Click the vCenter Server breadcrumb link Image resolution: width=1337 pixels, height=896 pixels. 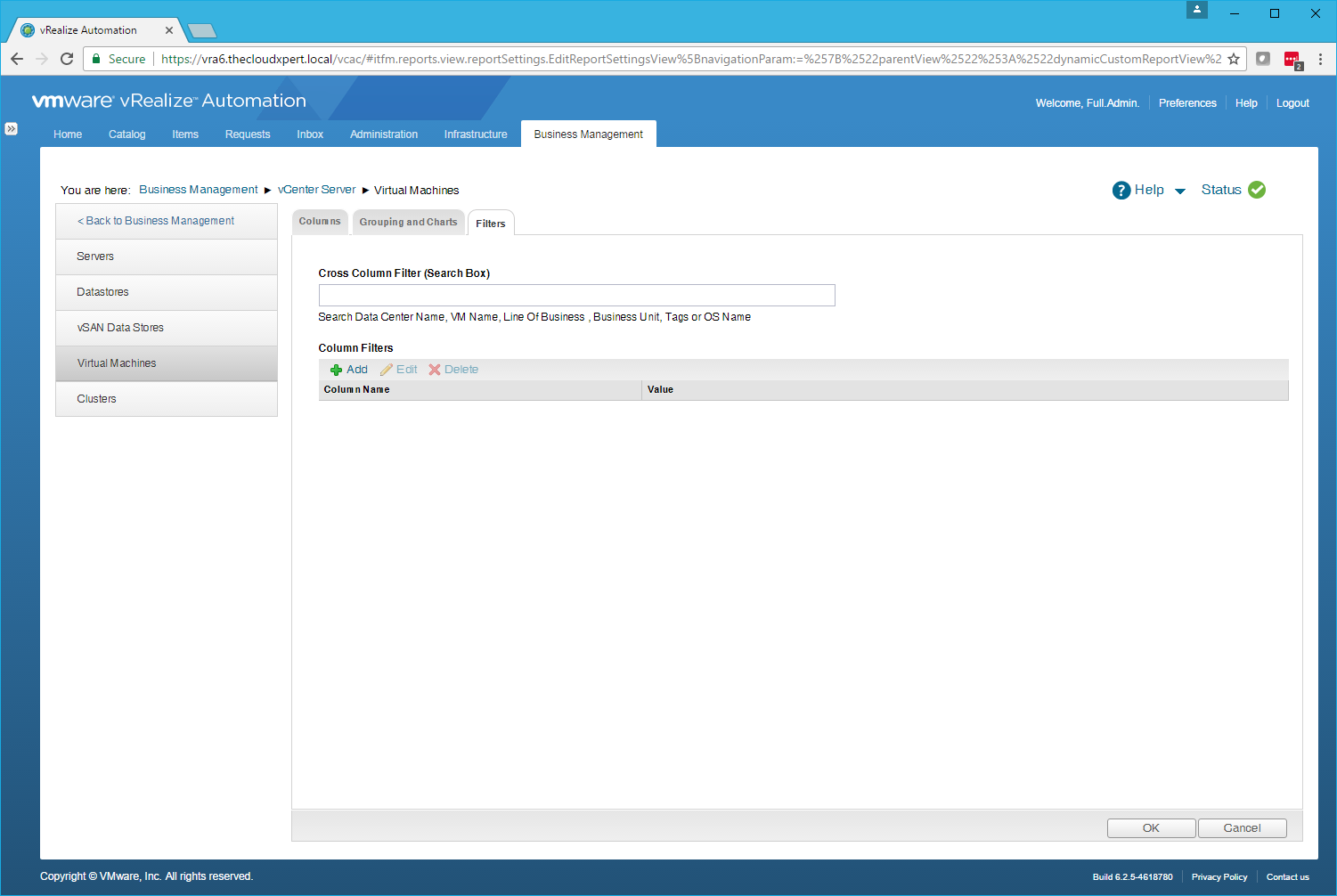316,190
